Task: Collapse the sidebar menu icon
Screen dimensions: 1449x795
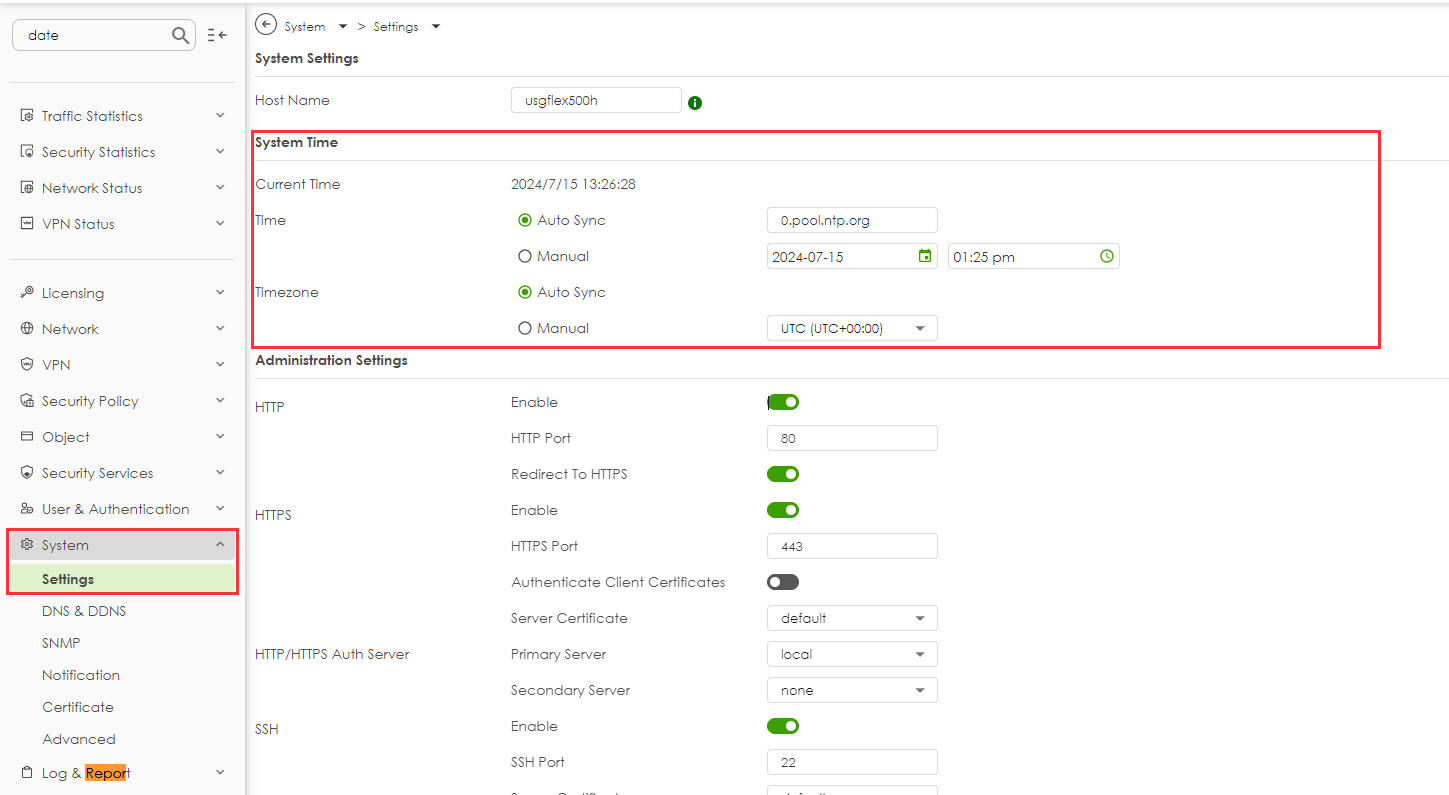Action: [x=217, y=35]
